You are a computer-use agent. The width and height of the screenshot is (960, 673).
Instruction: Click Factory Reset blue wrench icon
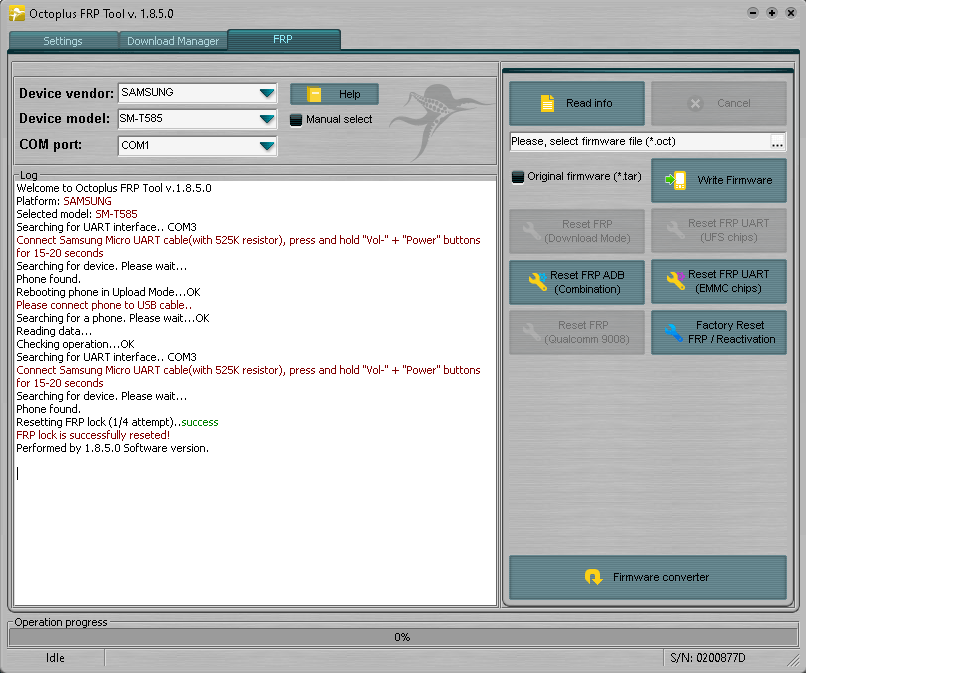[673, 333]
